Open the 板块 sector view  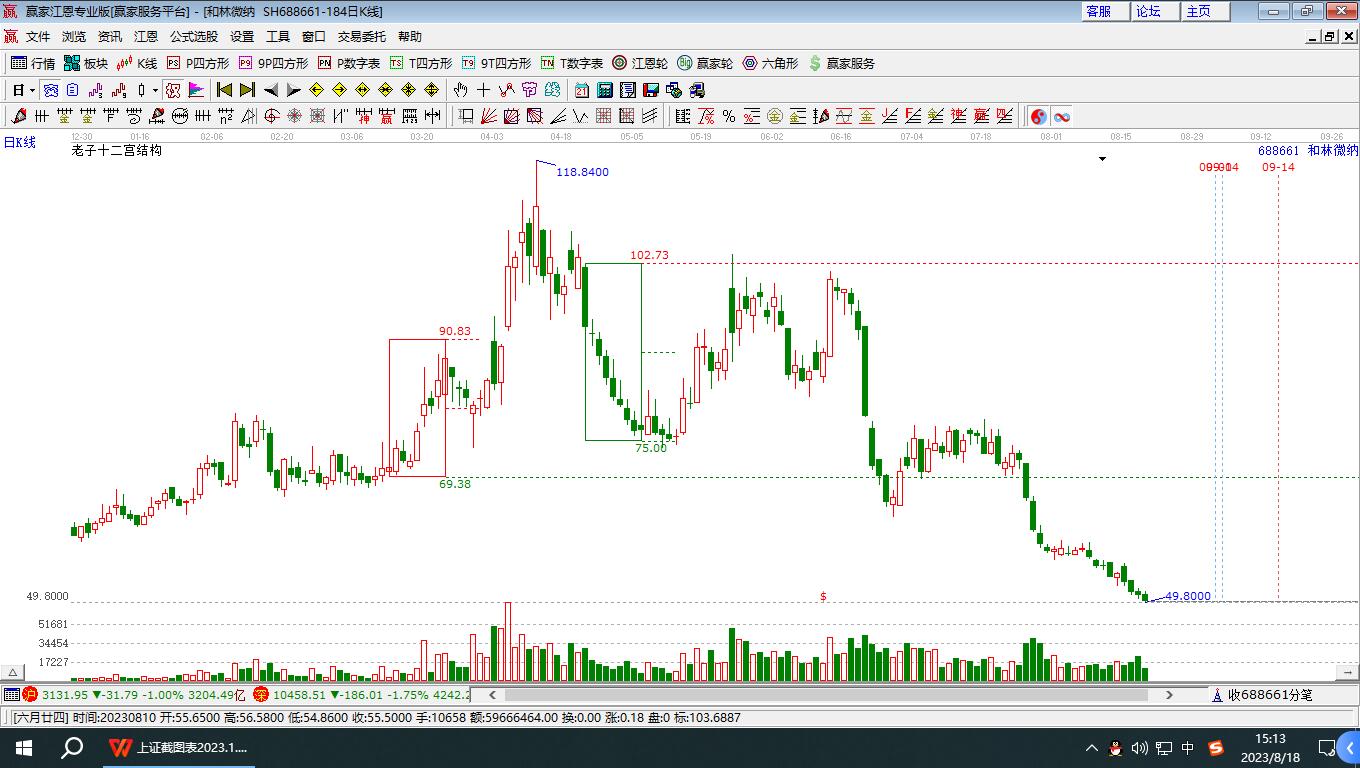(86, 63)
